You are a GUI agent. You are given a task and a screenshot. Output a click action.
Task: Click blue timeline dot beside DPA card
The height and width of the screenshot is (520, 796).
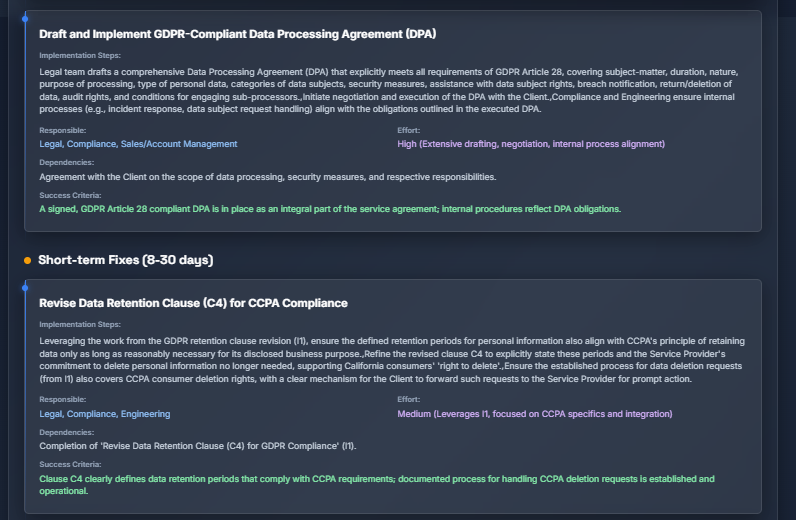(x=25, y=19)
